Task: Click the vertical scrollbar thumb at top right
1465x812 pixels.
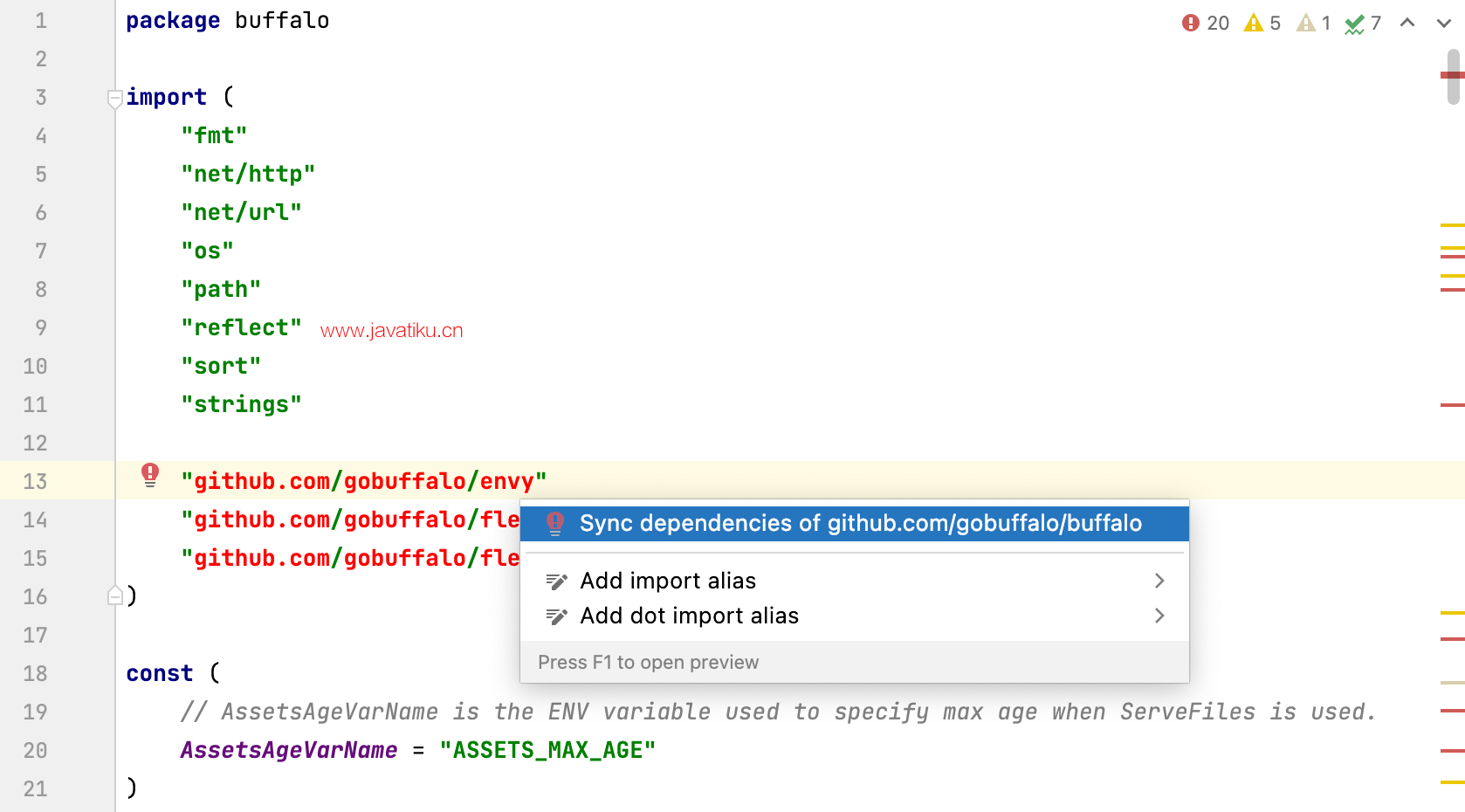Action: (1453, 77)
